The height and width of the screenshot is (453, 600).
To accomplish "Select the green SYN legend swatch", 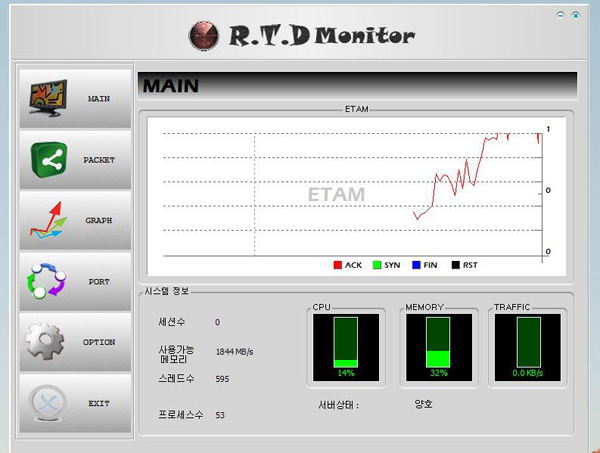I will point(377,265).
